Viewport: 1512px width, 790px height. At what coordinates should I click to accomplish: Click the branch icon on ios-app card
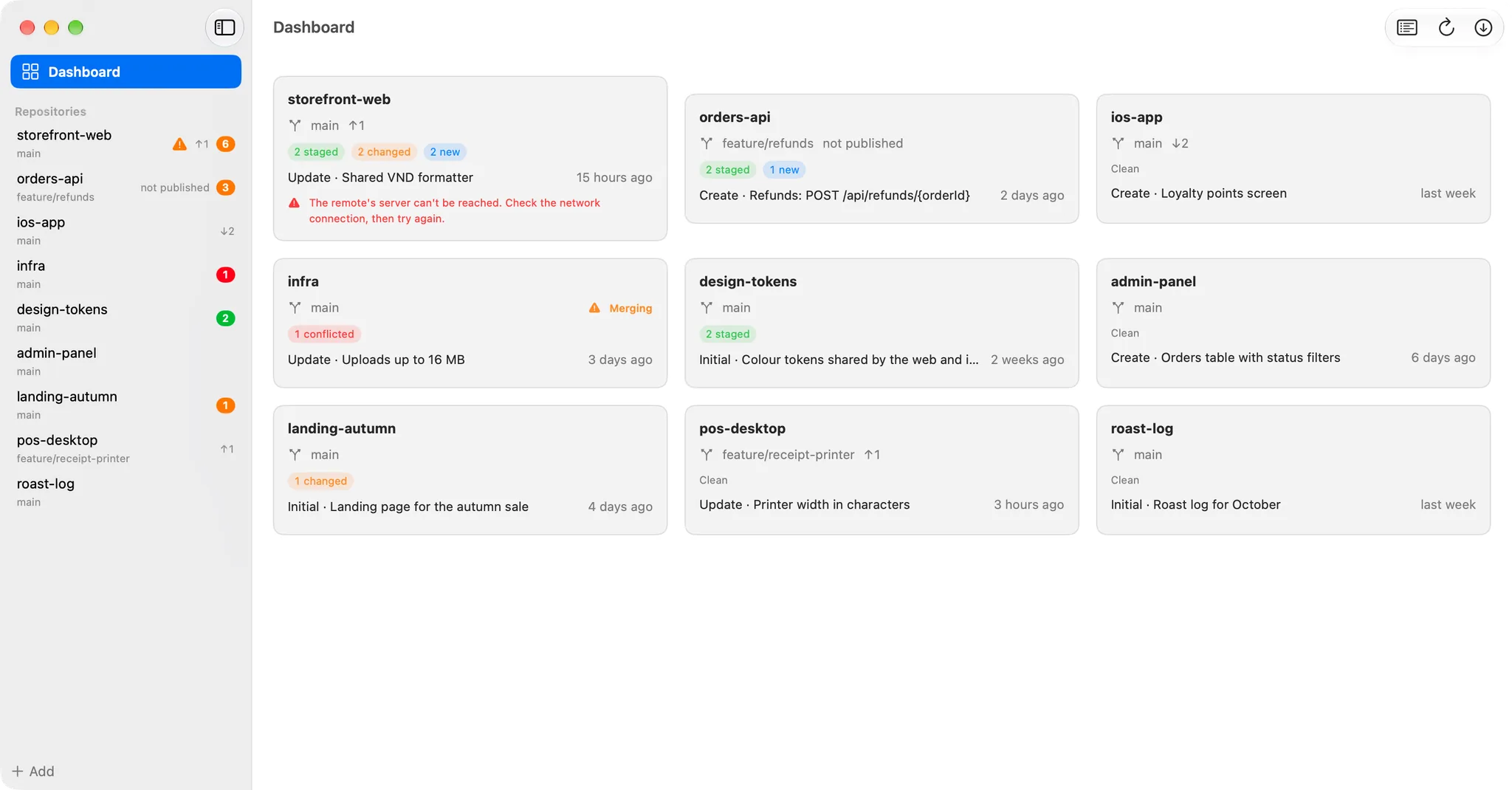[x=1118, y=143]
